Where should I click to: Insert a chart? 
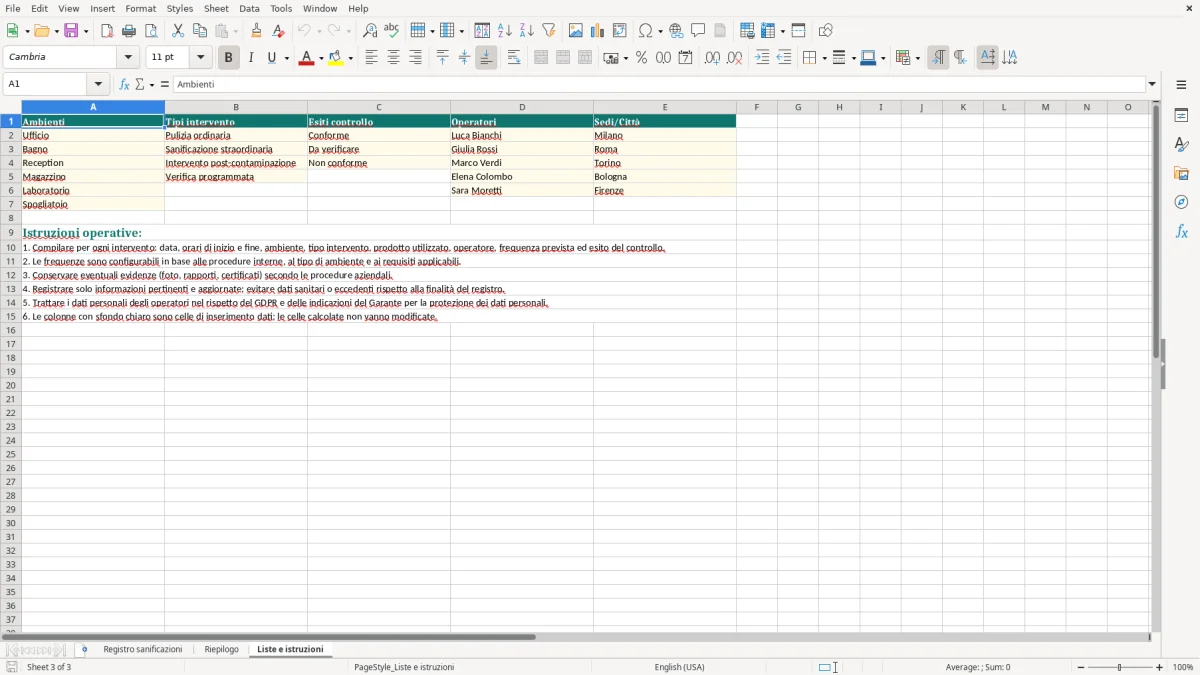pyautogui.click(x=598, y=31)
